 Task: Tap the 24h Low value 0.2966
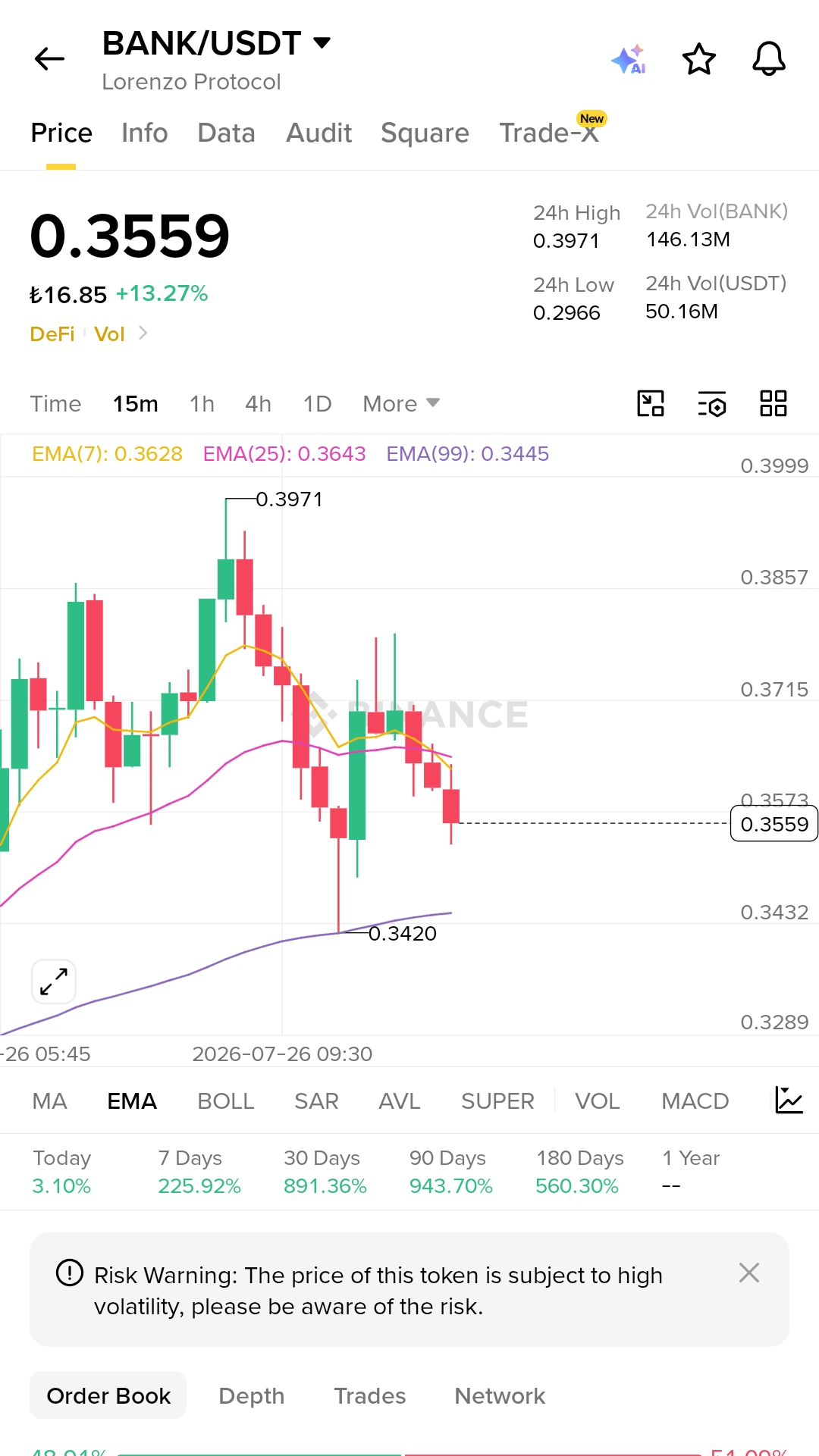[x=566, y=313]
